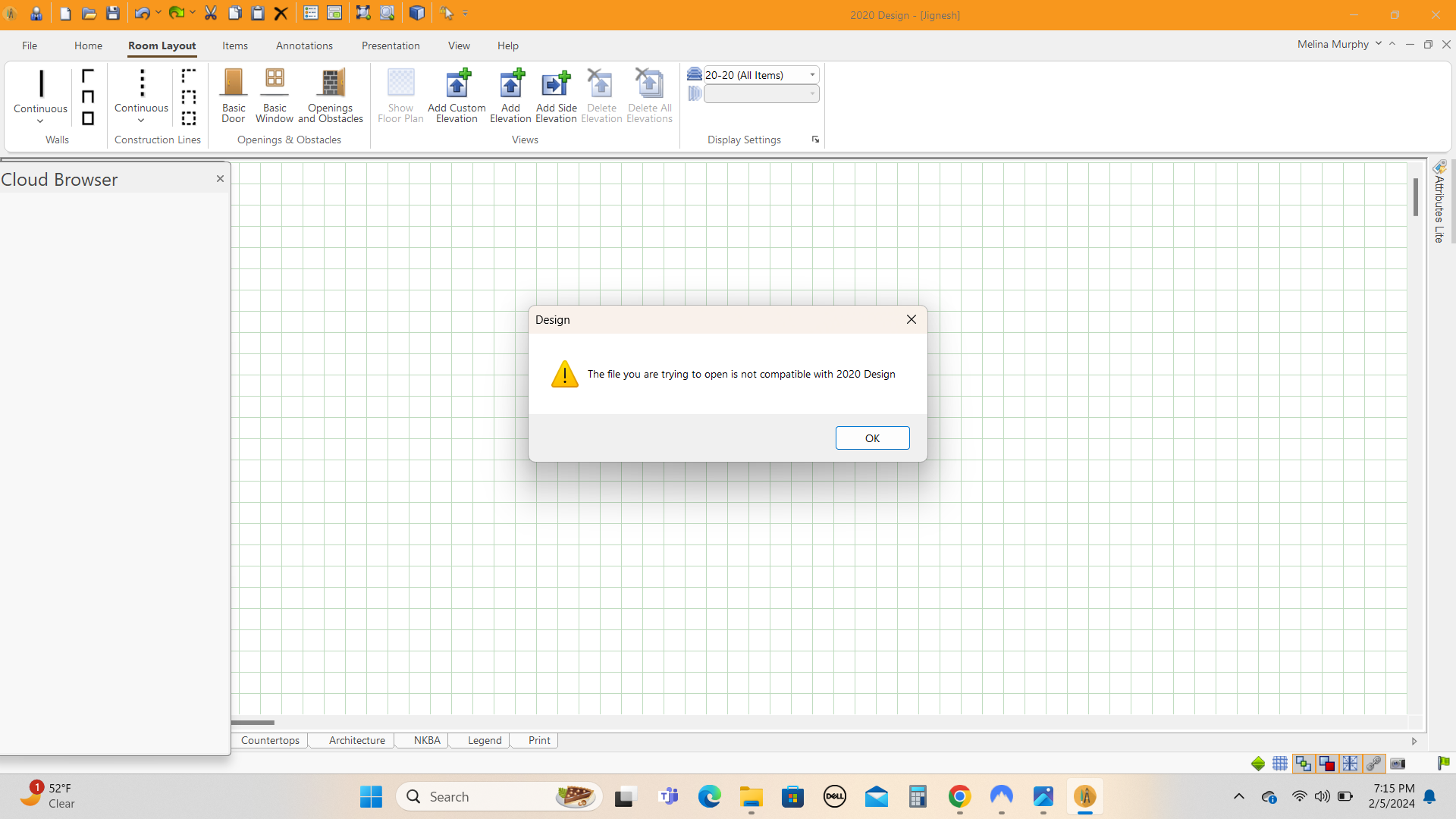Select the Basic Window tool
The height and width of the screenshot is (819, 1456).
(x=275, y=84)
